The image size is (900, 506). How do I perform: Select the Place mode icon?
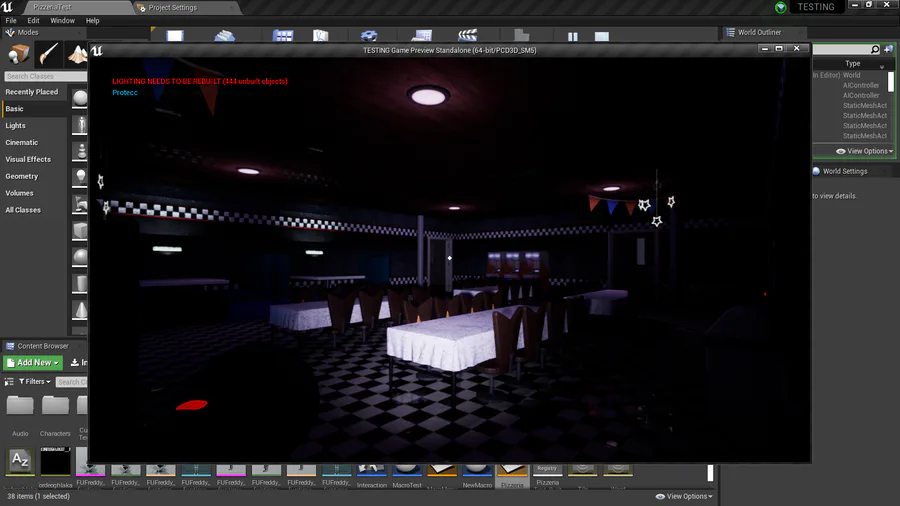coord(18,55)
